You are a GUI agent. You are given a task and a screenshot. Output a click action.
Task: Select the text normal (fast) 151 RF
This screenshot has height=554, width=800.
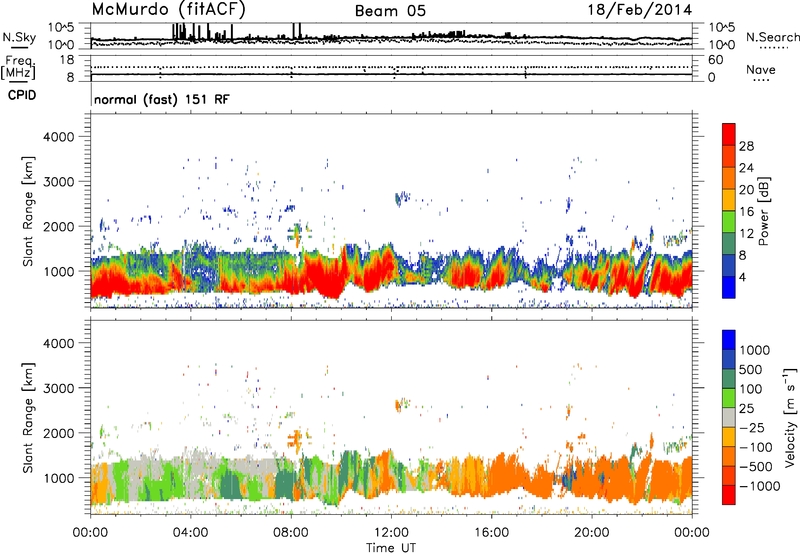coord(162,99)
